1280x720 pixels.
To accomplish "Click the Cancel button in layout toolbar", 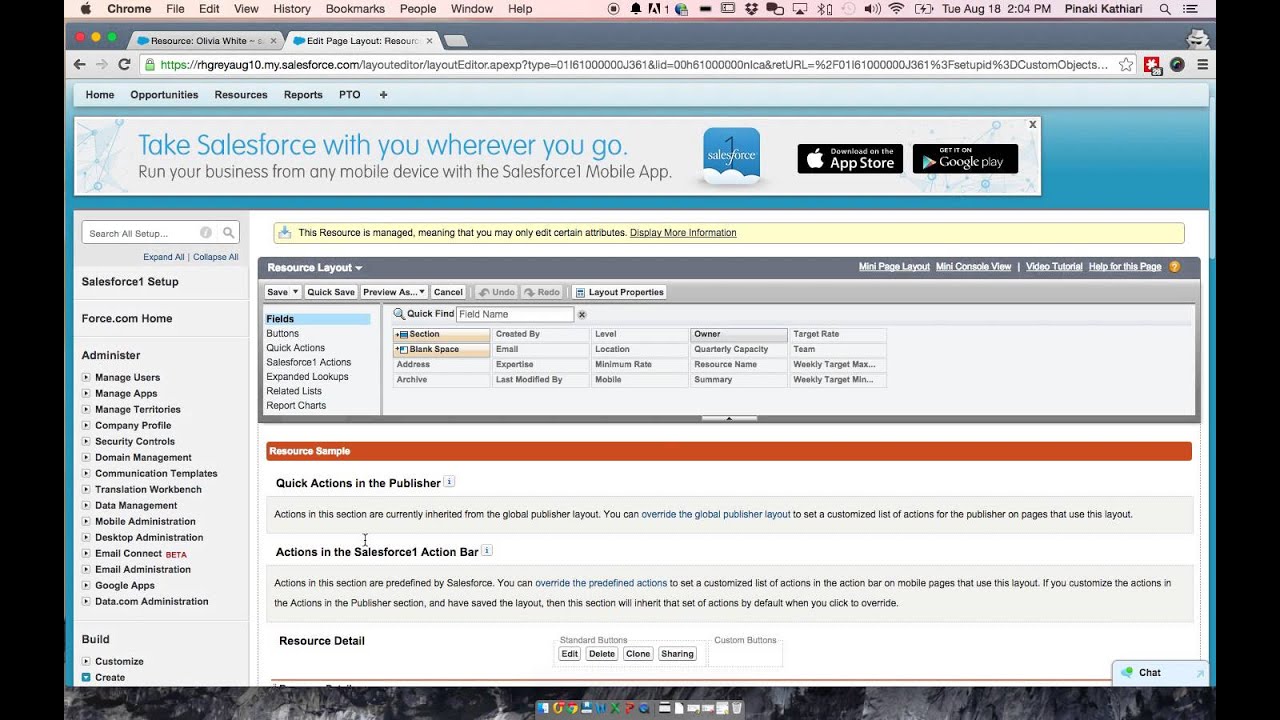I will (x=448, y=292).
